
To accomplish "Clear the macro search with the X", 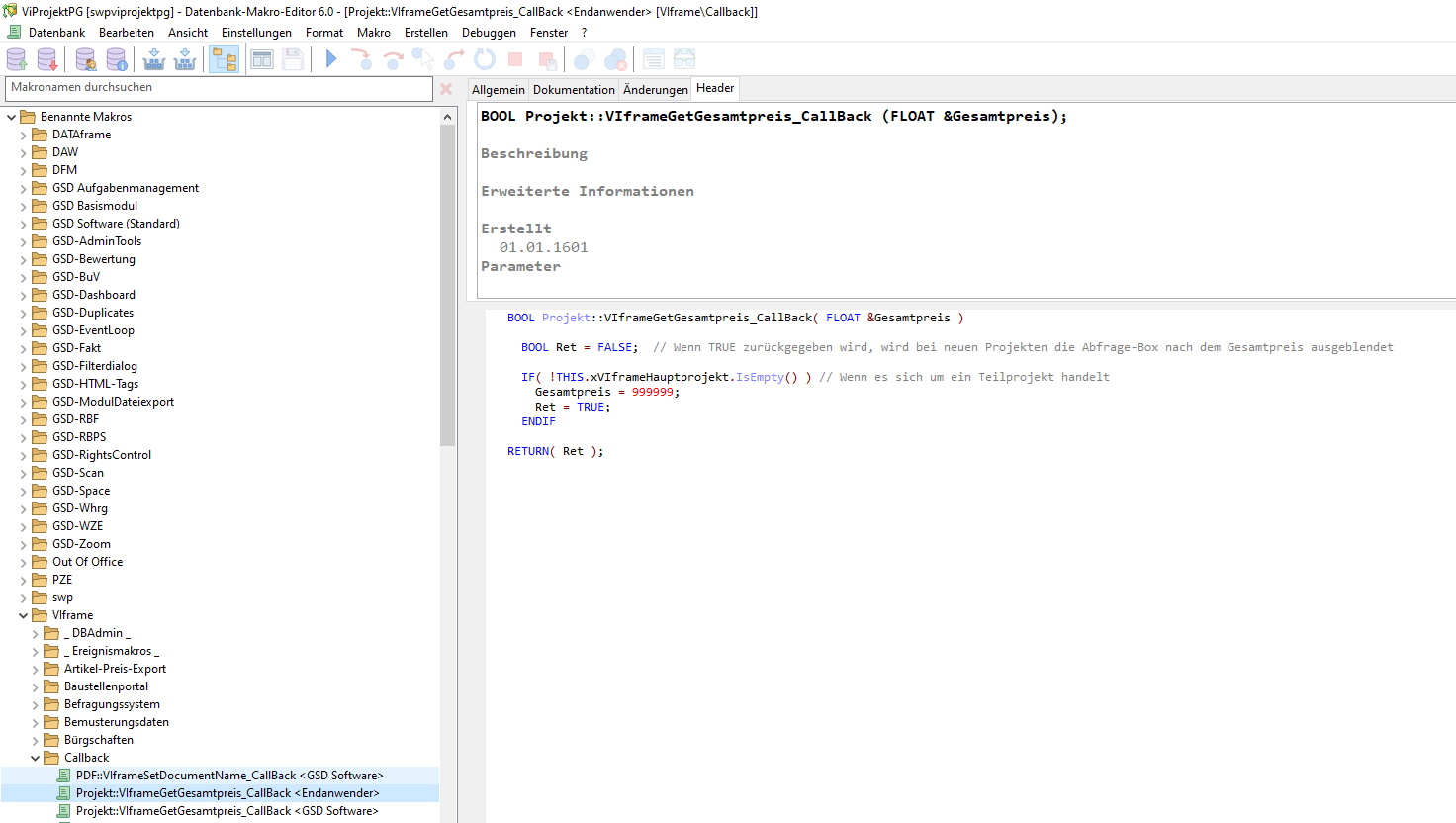I will [x=446, y=89].
